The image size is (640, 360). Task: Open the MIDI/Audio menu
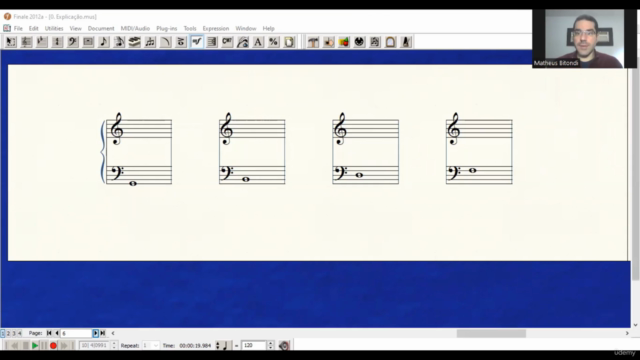pyautogui.click(x=135, y=29)
